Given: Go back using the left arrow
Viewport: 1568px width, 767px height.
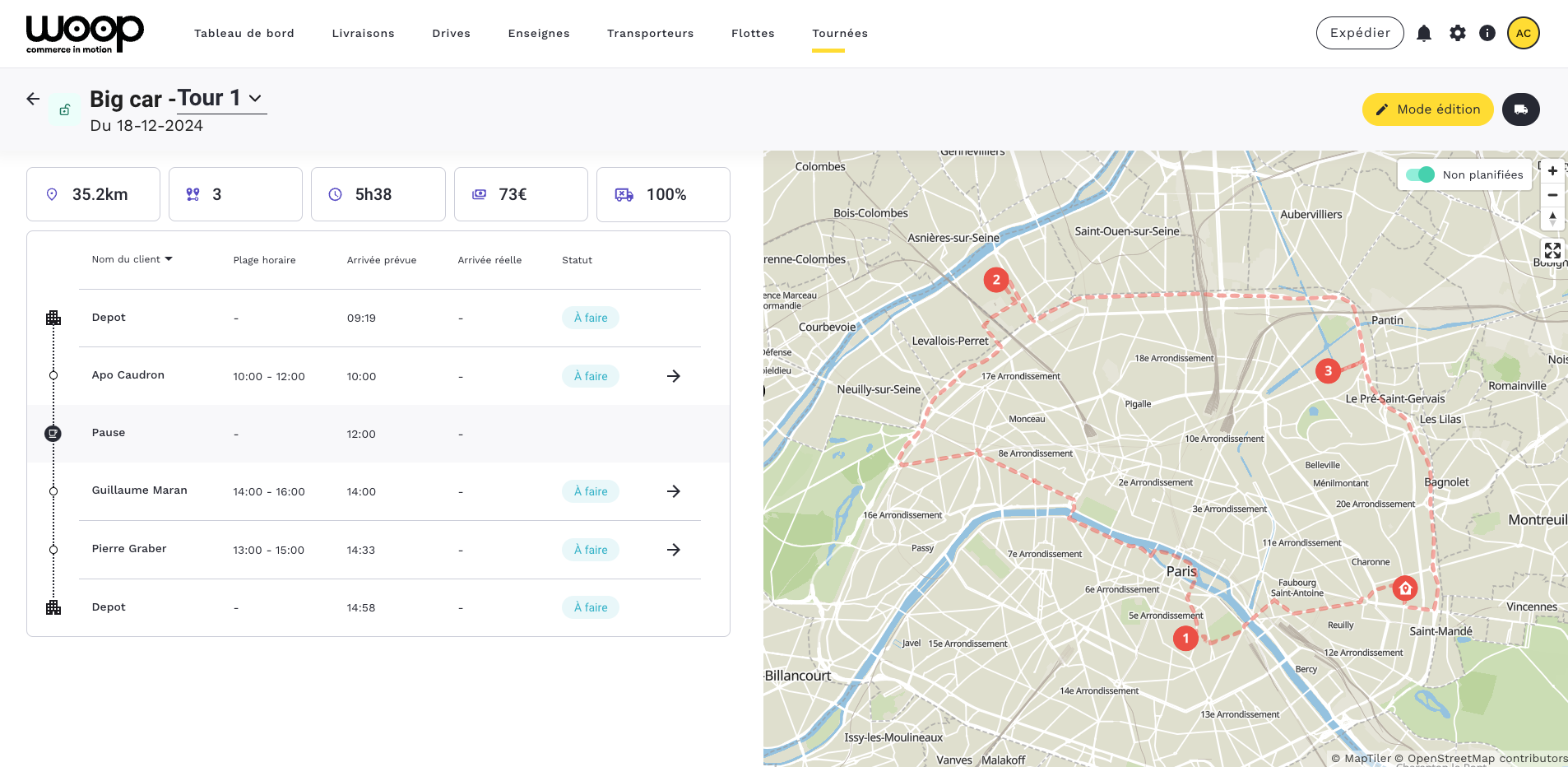Looking at the screenshot, I should [33, 99].
